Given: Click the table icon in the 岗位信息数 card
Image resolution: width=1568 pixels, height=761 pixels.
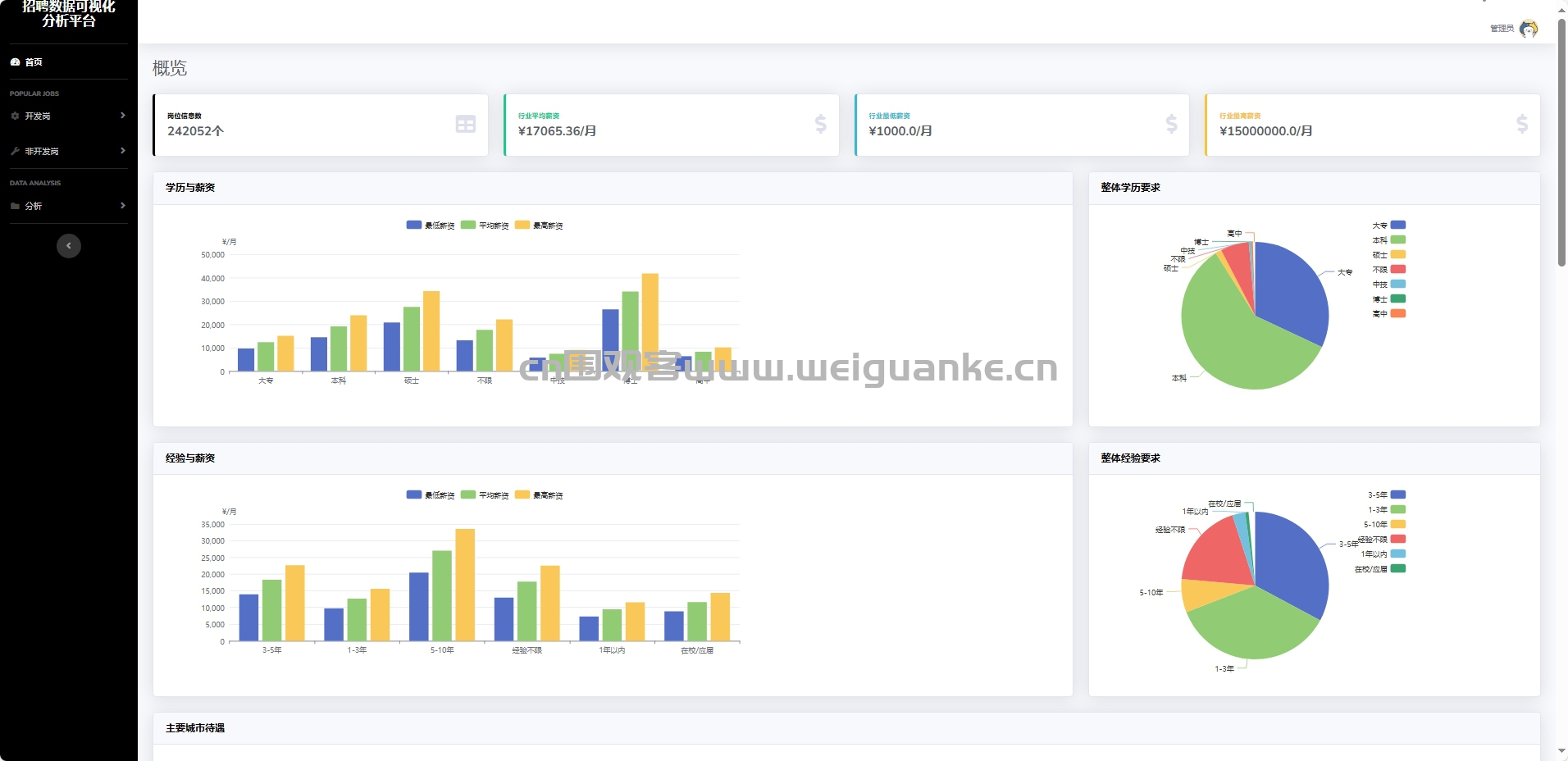Looking at the screenshot, I should pos(466,124).
